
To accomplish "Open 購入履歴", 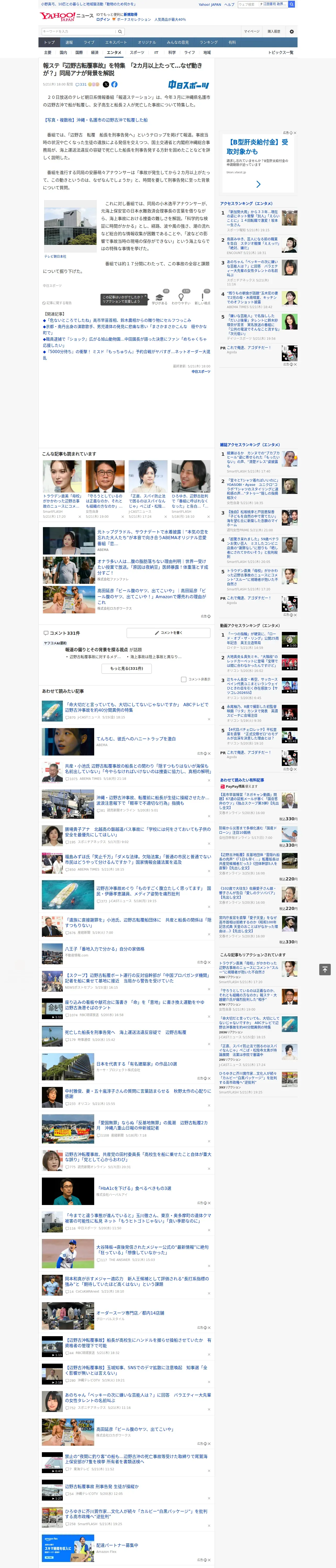I will [274, 32].
